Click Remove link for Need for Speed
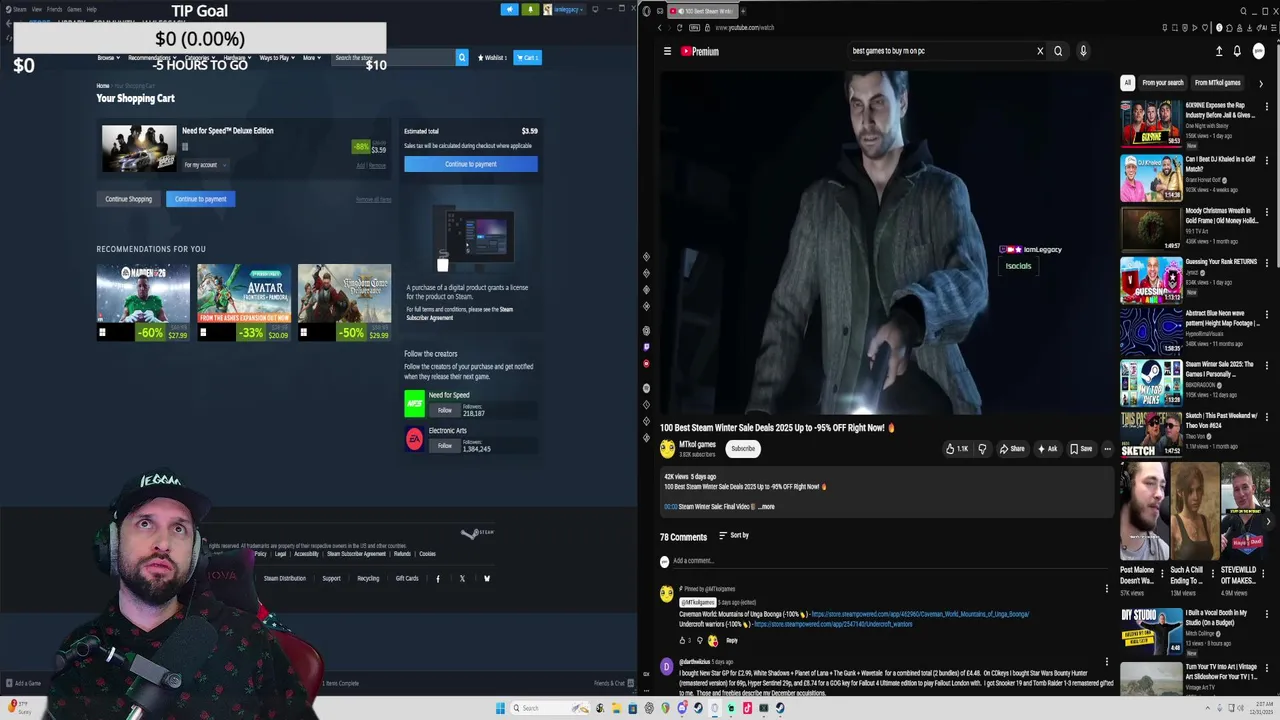This screenshot has width=1280, height=720. (x=377, y=166)
